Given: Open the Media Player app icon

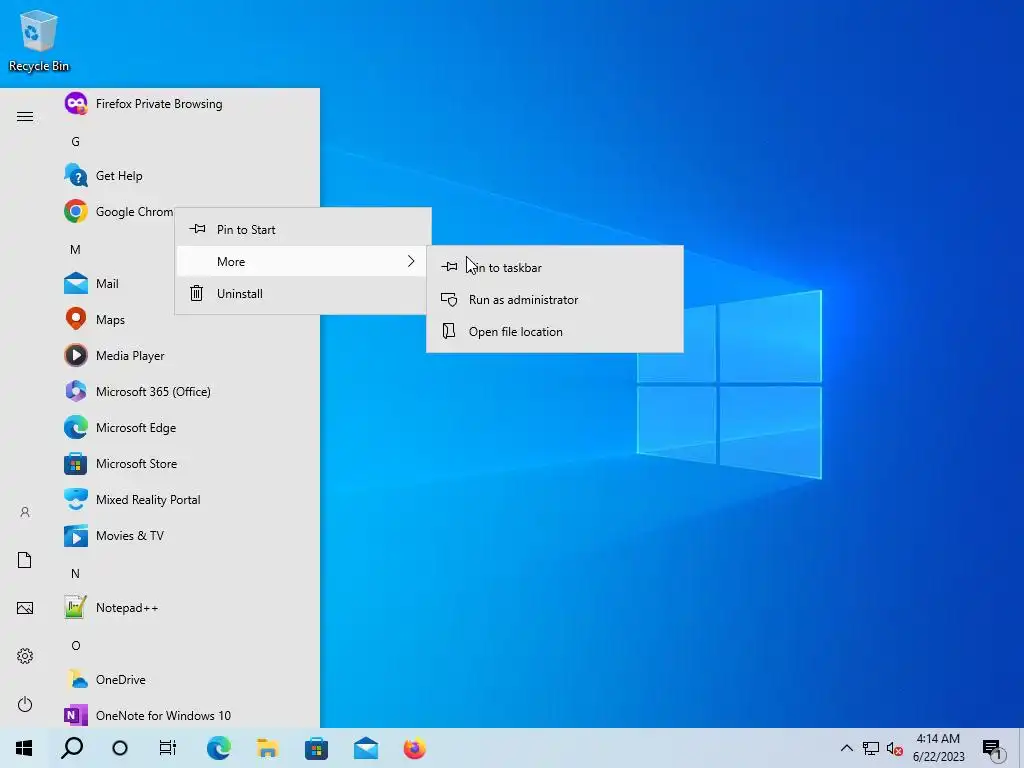Looking at the screenshot, I should (76, 355).
